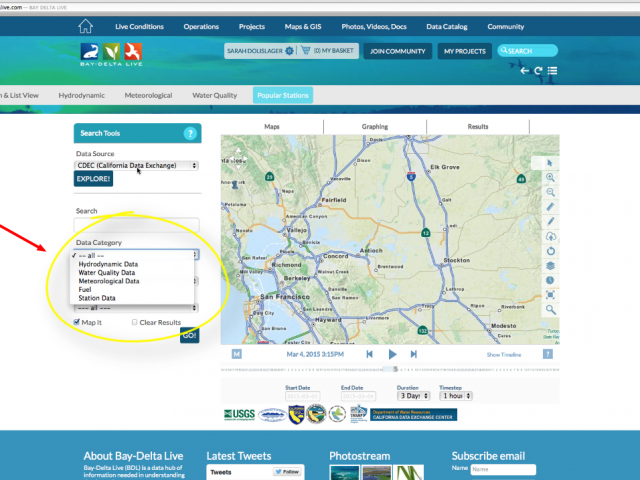
Task: Click the Show Timeline link
Action: (504, 355)
